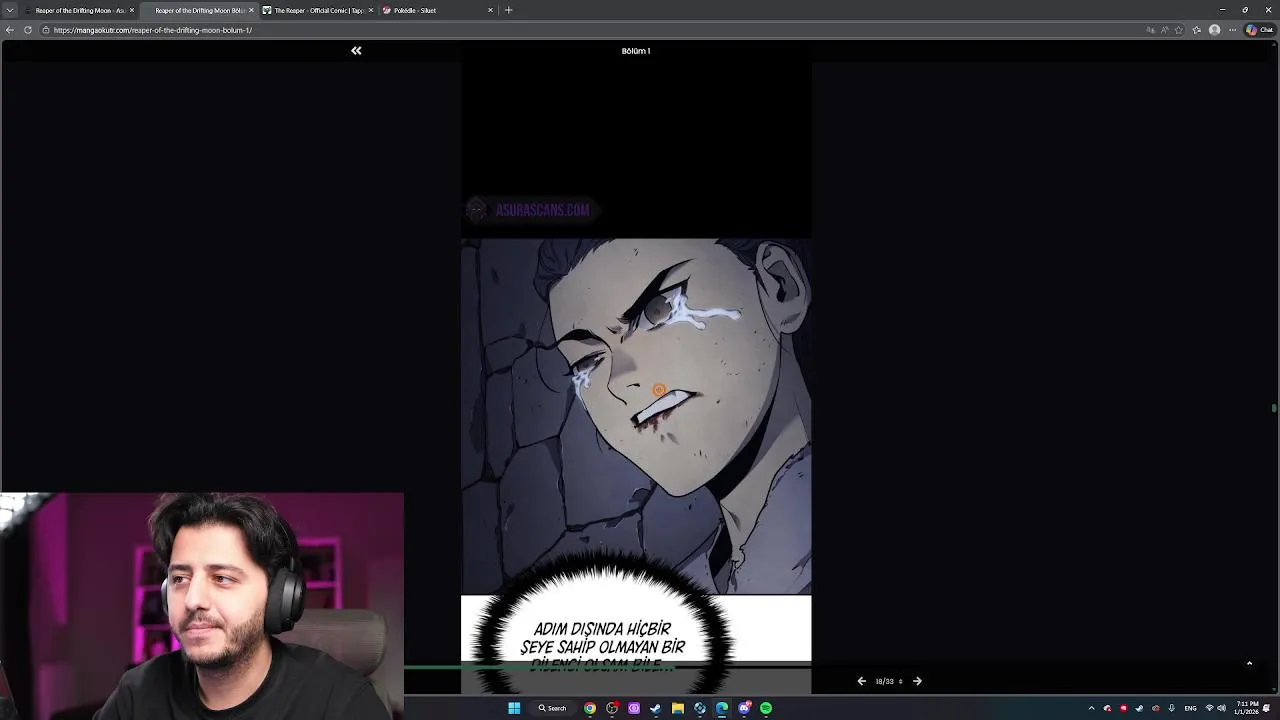Open the clock showing 7:11 PM
The height and width of the screenshot is (720, 1280).
1247,708
